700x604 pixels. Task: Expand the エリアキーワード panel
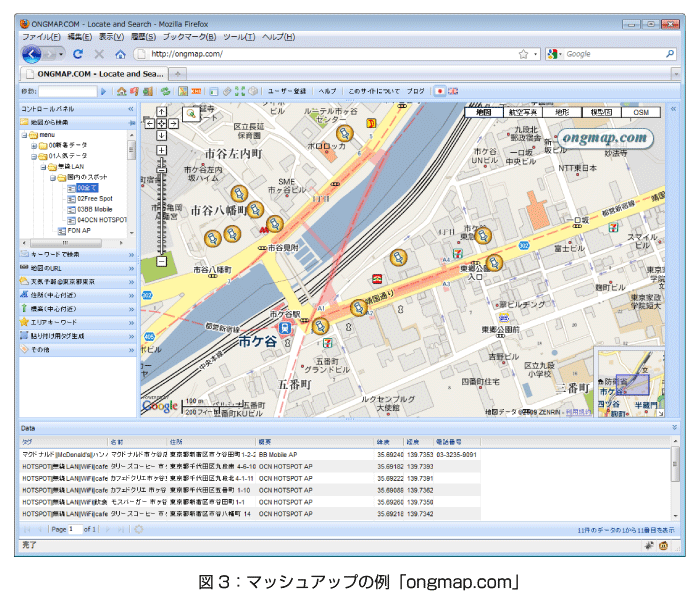coord(131,323)
